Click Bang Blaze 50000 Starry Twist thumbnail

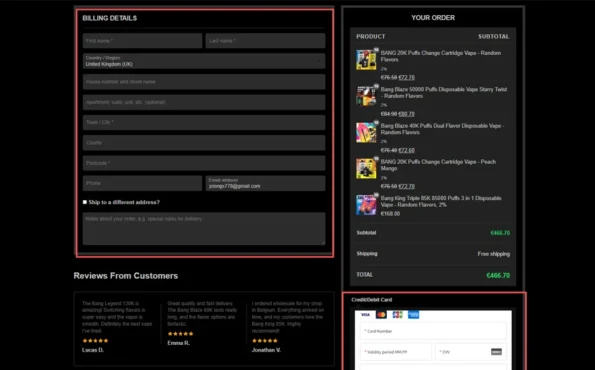(x=366, y=96)
